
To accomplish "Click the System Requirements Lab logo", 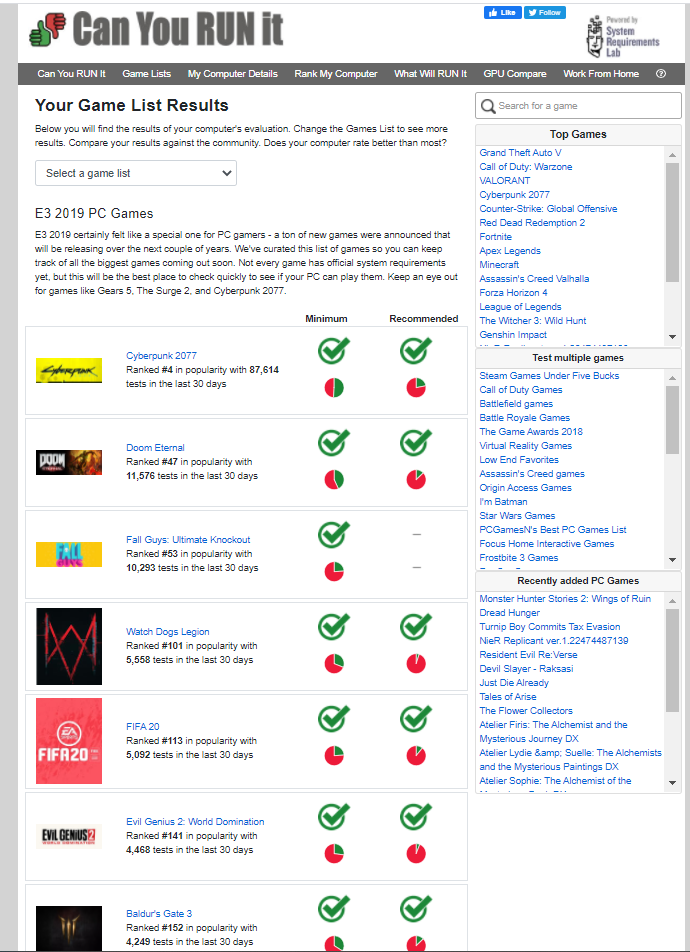I will pyautogui.click(x=623, y=36).
